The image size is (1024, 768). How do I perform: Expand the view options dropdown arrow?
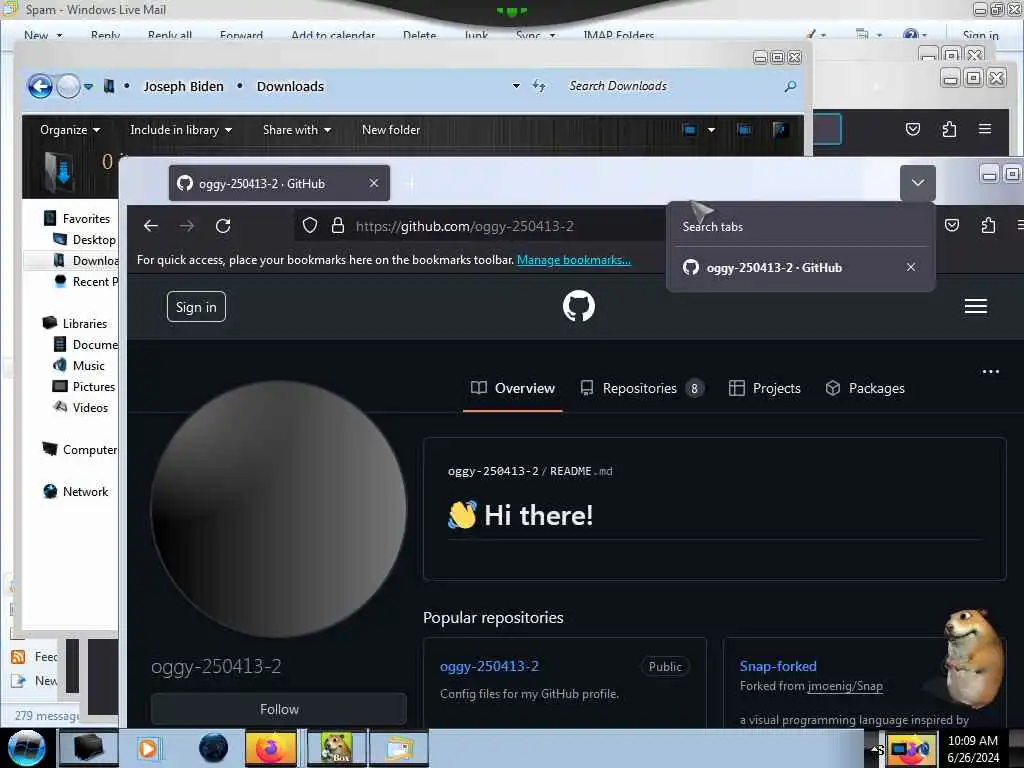pyautogui.click(x=711, y=129)
